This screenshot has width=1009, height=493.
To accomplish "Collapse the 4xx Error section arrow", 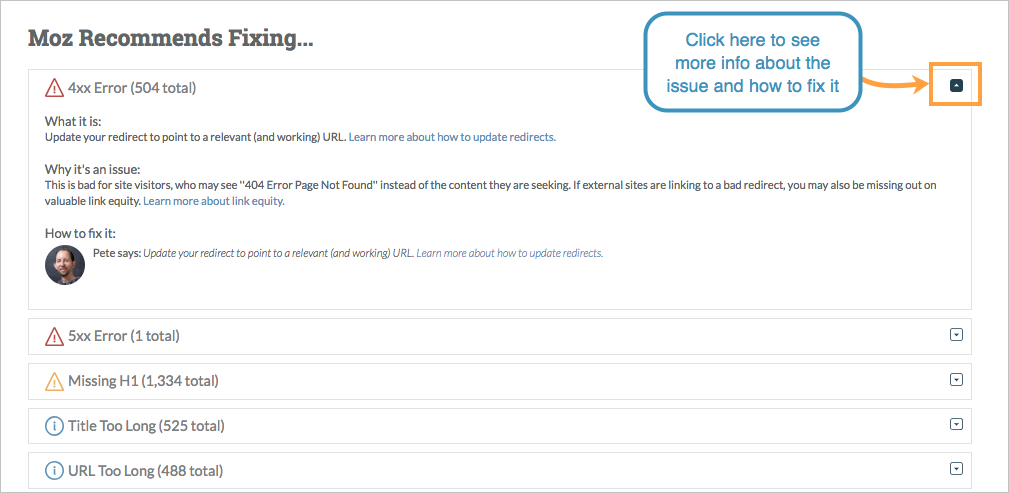I will (956, 85).
